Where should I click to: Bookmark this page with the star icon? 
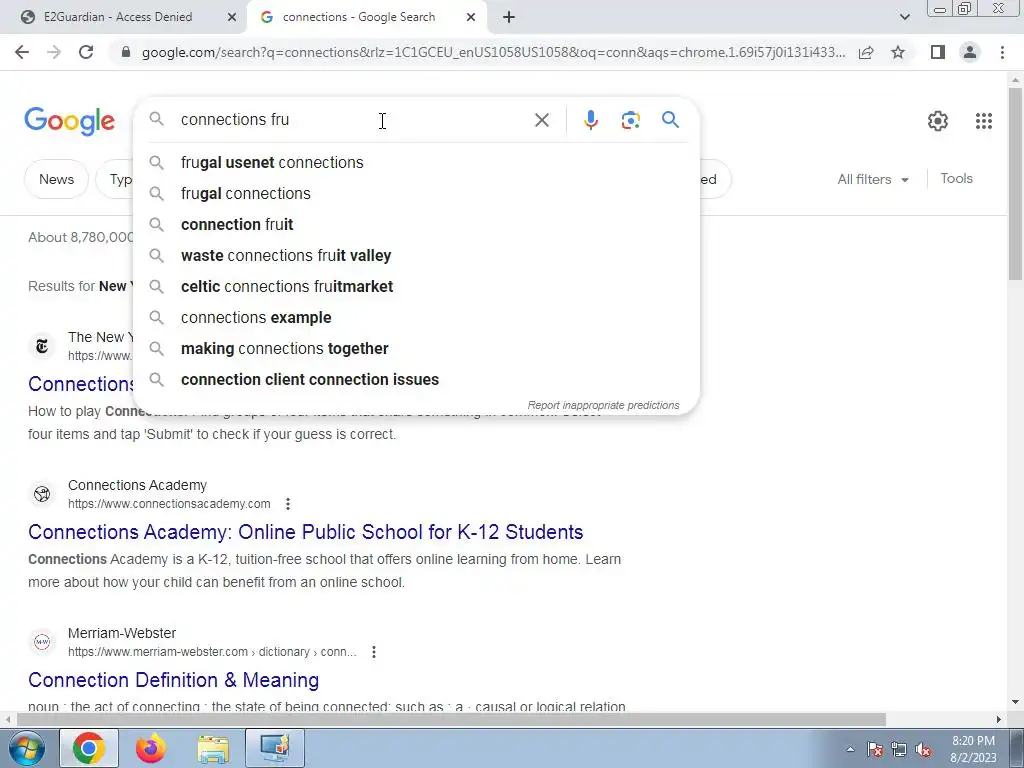coord(898,52)
